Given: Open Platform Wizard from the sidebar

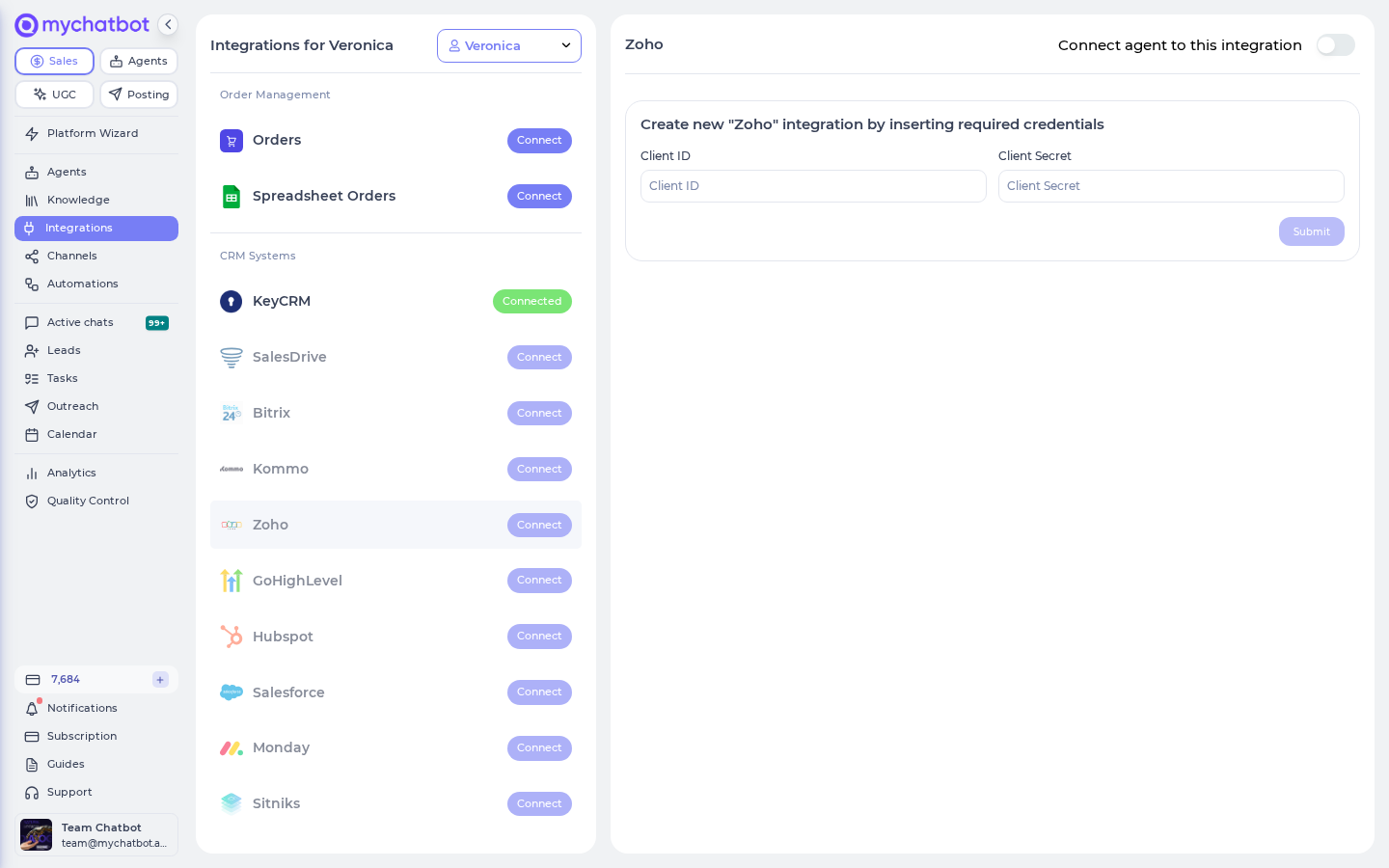Looking at the screenshot, I should click(x=96, y=134).
